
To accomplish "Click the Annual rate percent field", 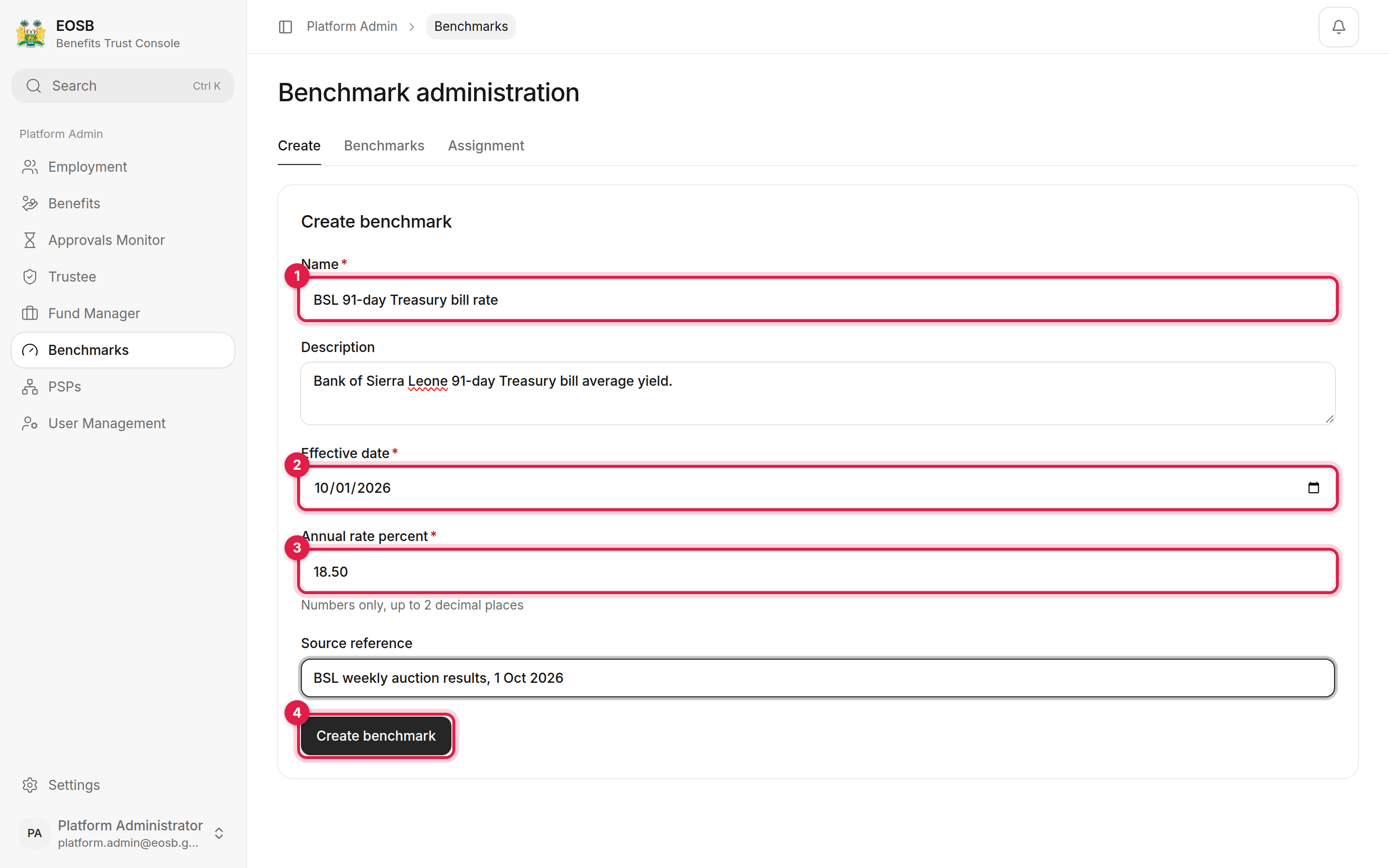I will (x=818, y=572).
